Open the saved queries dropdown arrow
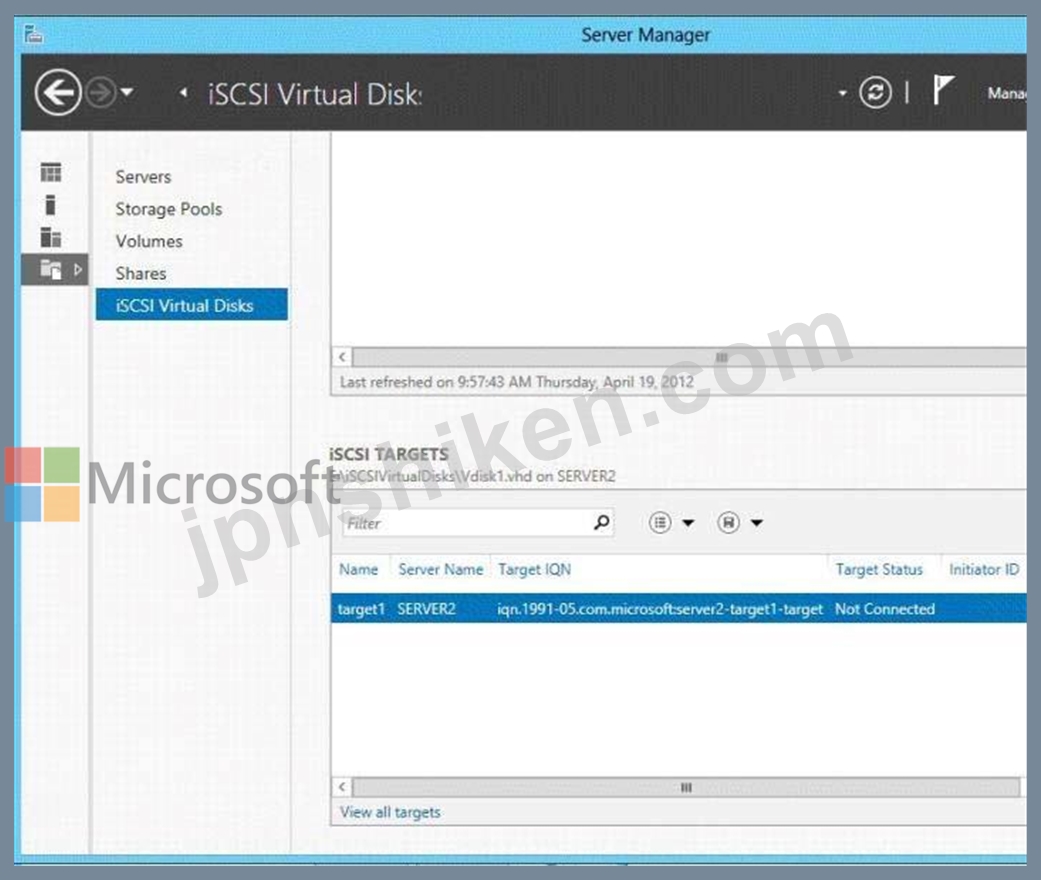1041x880 pixels. click(x=757, y=523)
